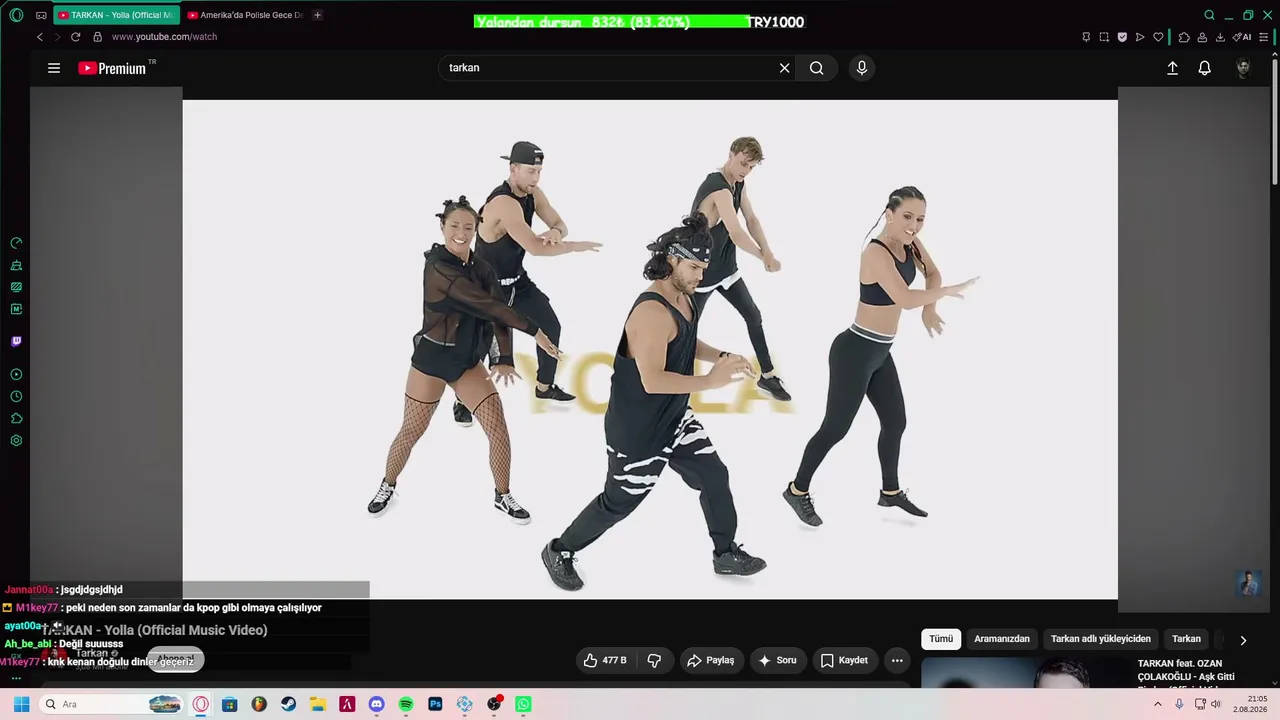This screenshot has width=1280, height=720.
Task: Open Spotify from the taskbar
Action: pos(406,704)
